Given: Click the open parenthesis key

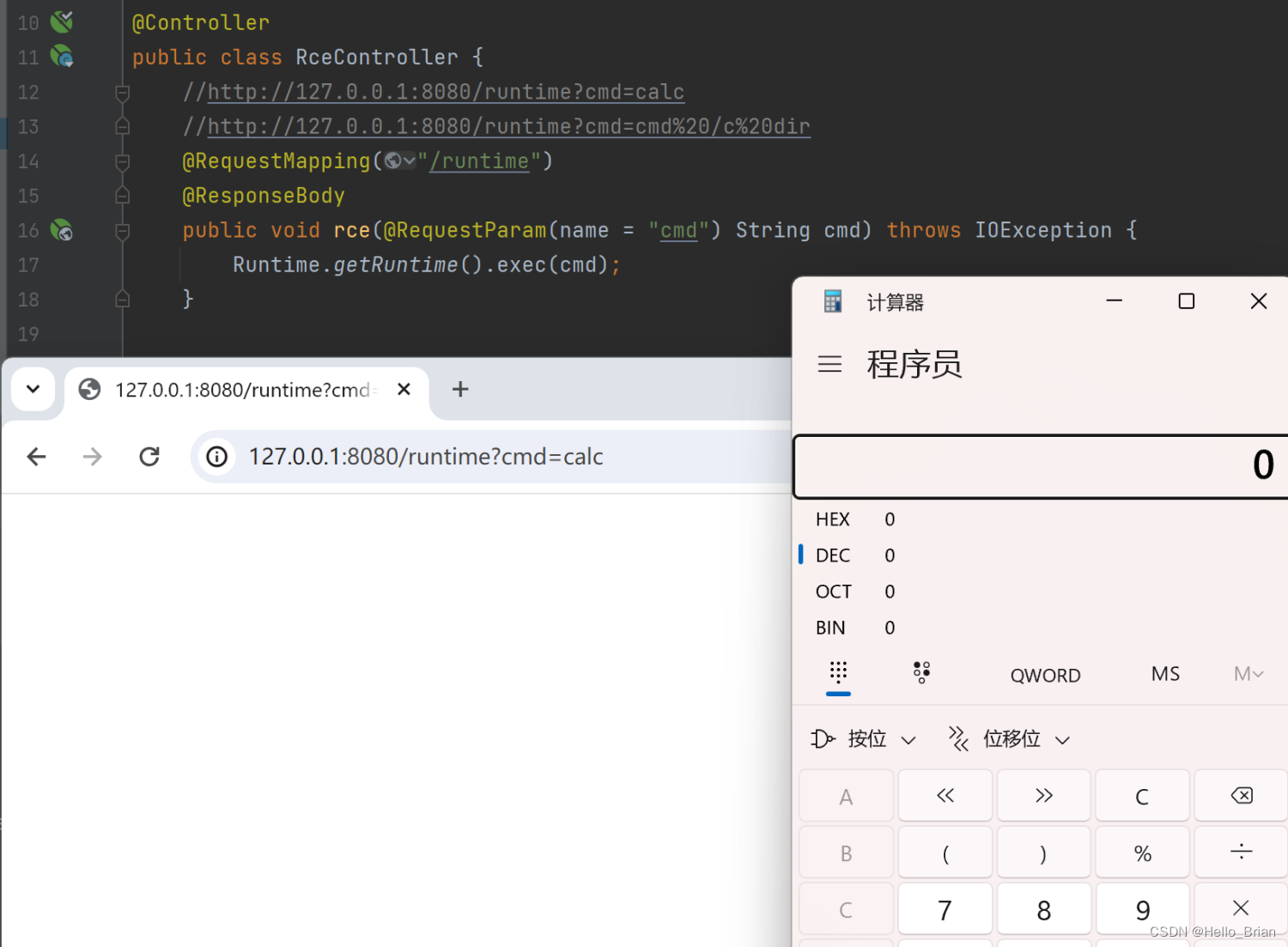Looking at the screenshot, I should 945,853.
